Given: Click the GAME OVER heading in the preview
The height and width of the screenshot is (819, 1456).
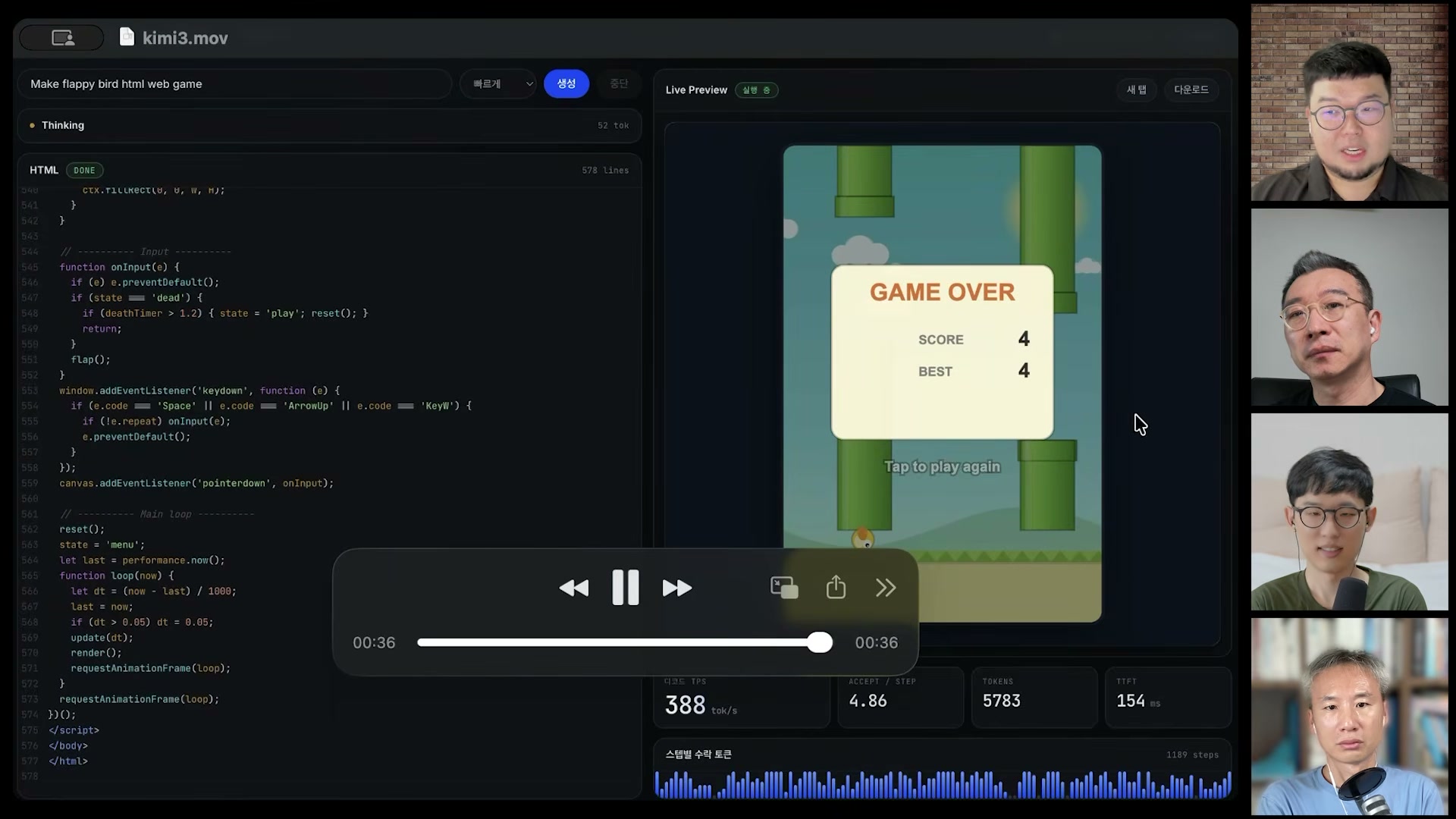Looking at the screenshot, I should (x=942, y=292).
